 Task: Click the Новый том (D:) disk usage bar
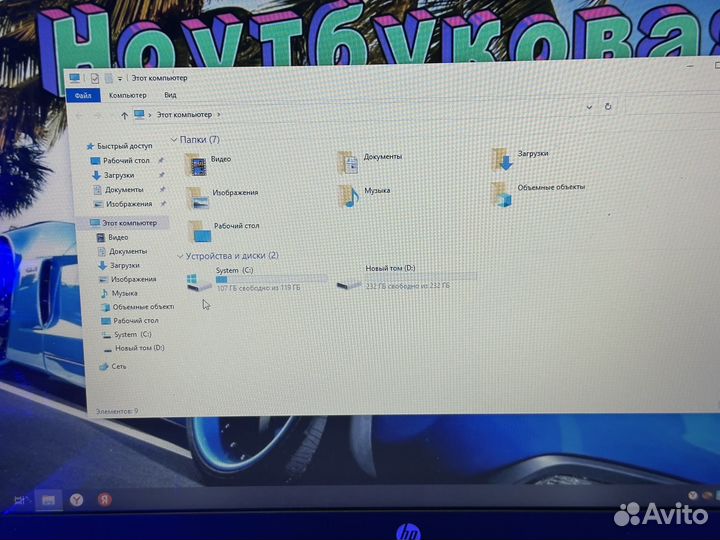pyautogui.click(x=421, y=276)
